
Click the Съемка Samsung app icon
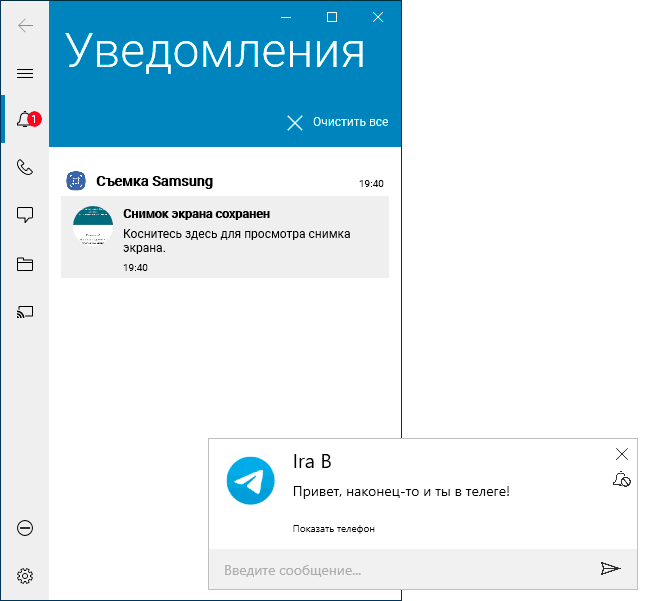coord(76,181)
